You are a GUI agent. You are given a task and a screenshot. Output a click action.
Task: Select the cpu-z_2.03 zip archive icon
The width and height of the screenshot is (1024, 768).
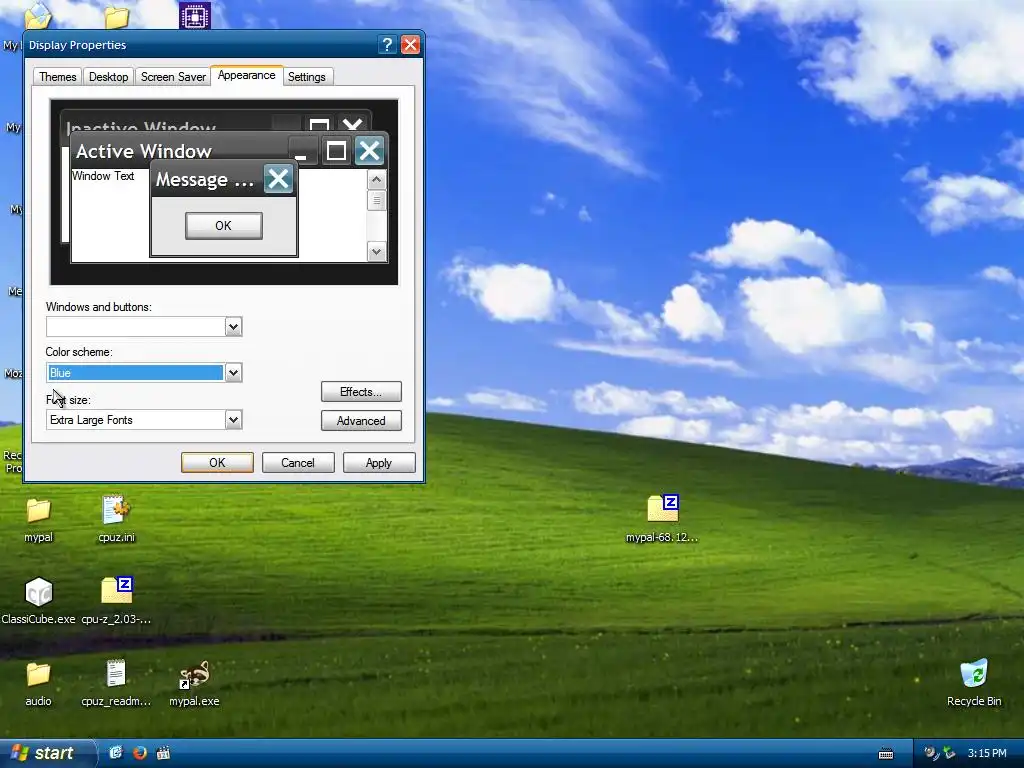pos(116,590)
